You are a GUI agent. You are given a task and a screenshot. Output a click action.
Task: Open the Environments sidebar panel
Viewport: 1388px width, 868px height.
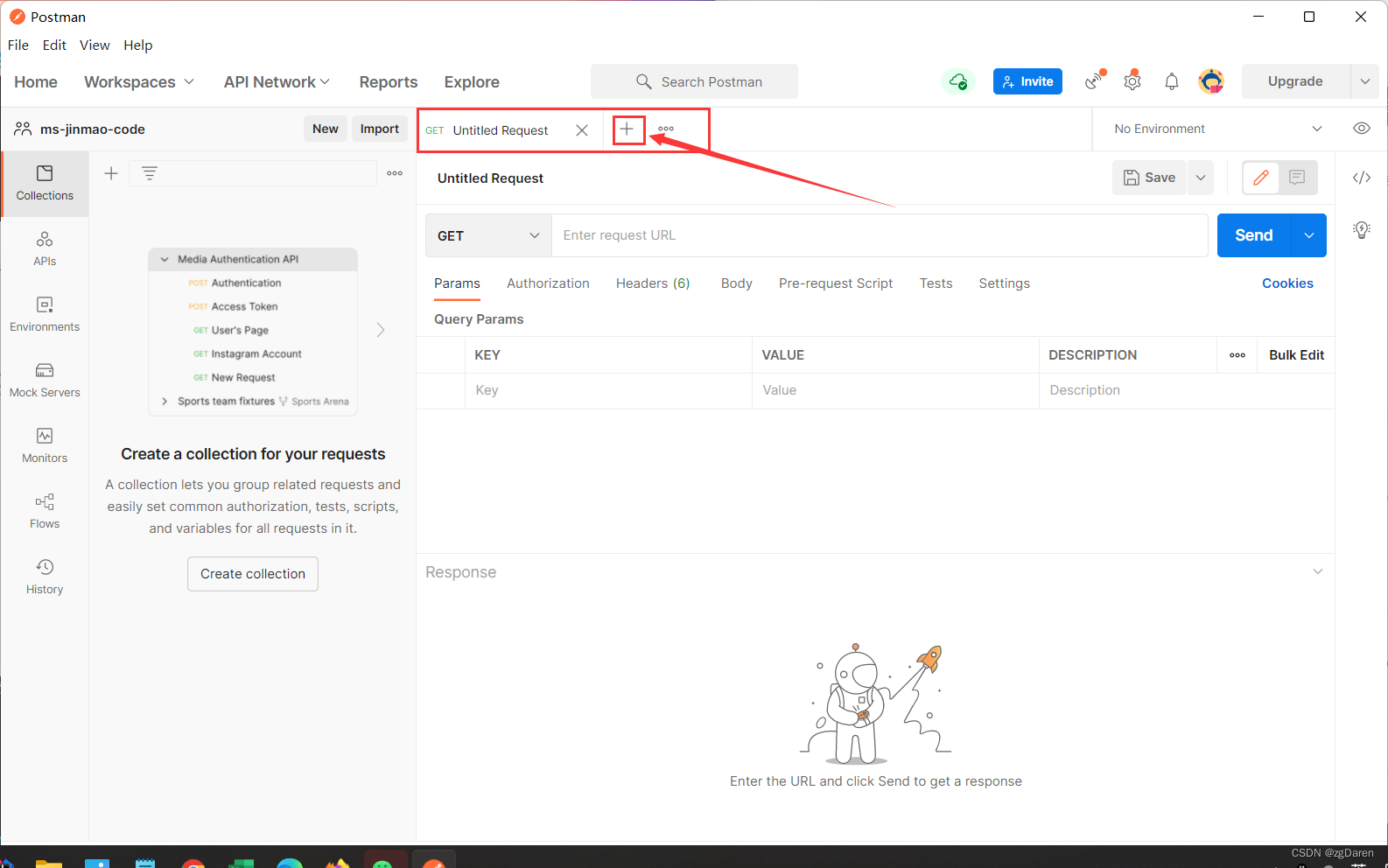[x=45, y=315]
